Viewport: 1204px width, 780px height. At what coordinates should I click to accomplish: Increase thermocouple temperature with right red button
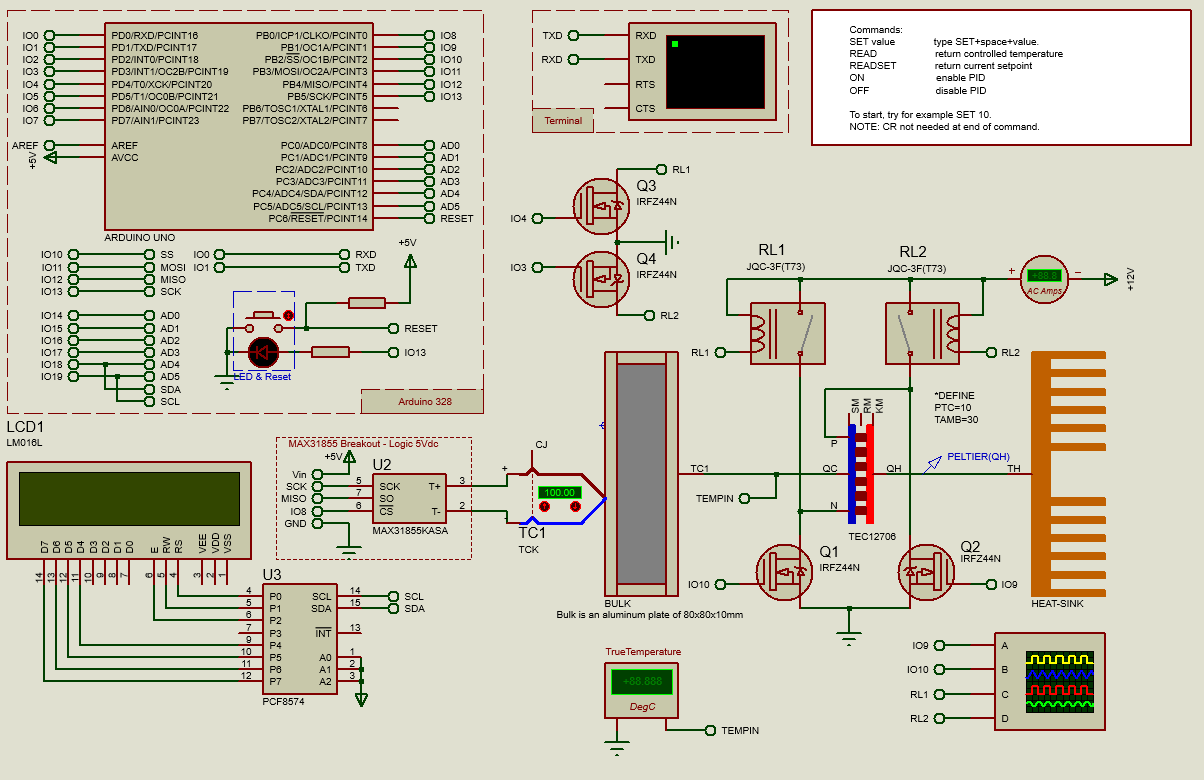click(x=575, y=507)
